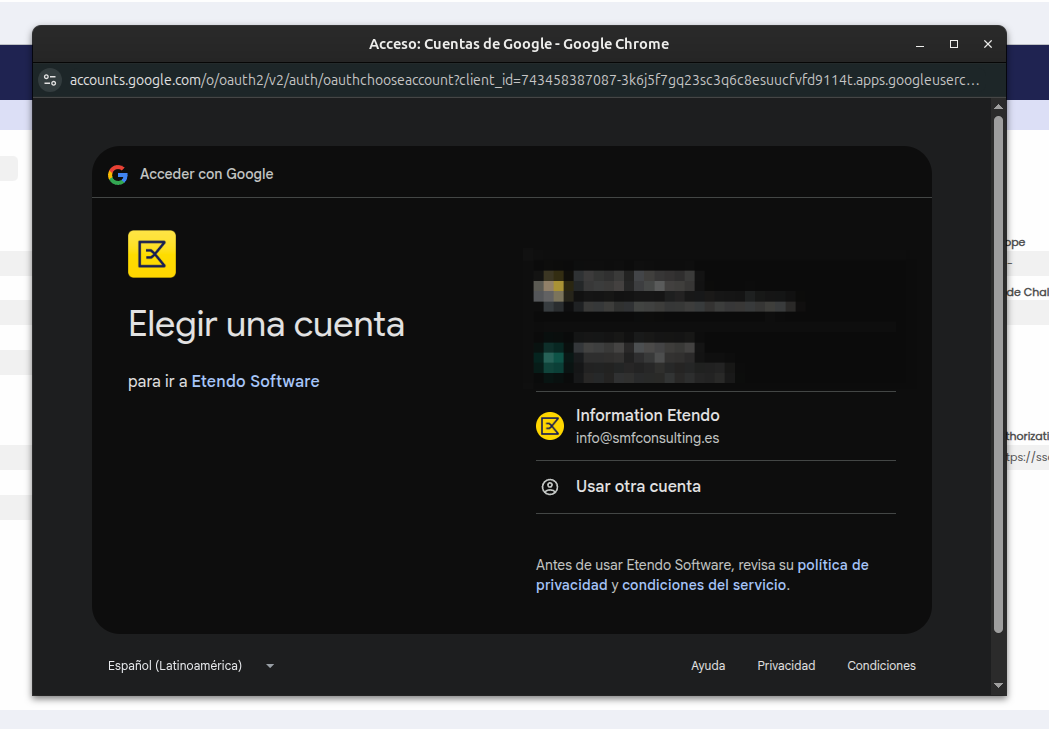The height and width of the screenshot is (729, 1049).
Task: Select the first blurred account entry
Action: tap(715, 291)
